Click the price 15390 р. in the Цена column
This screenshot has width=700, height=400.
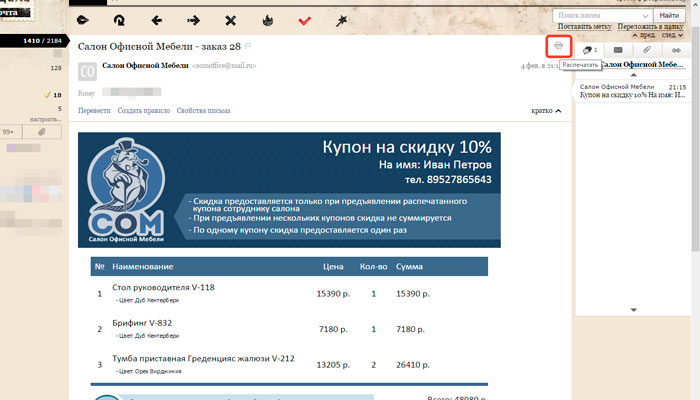click(333, 294)
